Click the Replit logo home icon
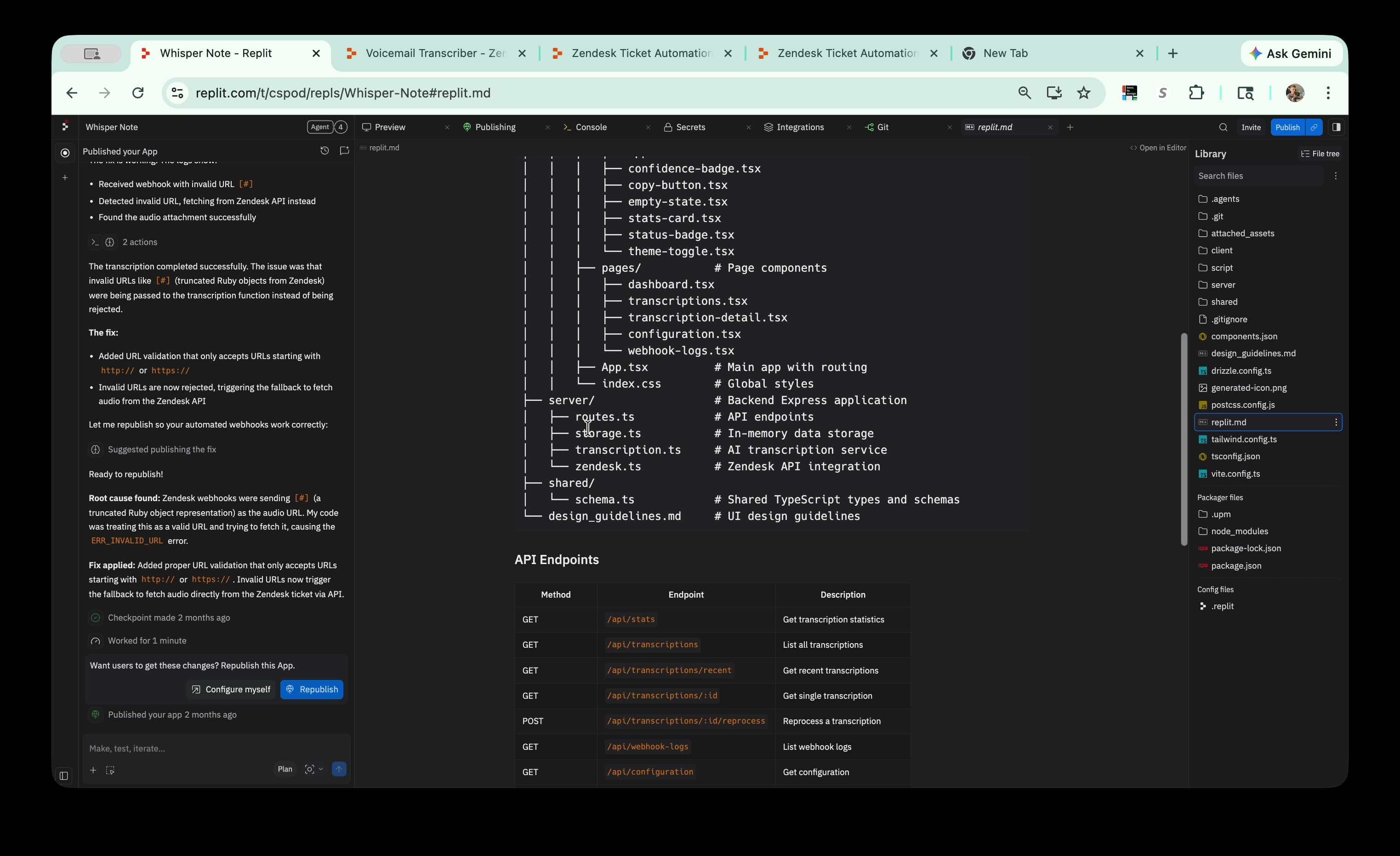Screen dimensions: 1400x856 (x=65, y=126)
